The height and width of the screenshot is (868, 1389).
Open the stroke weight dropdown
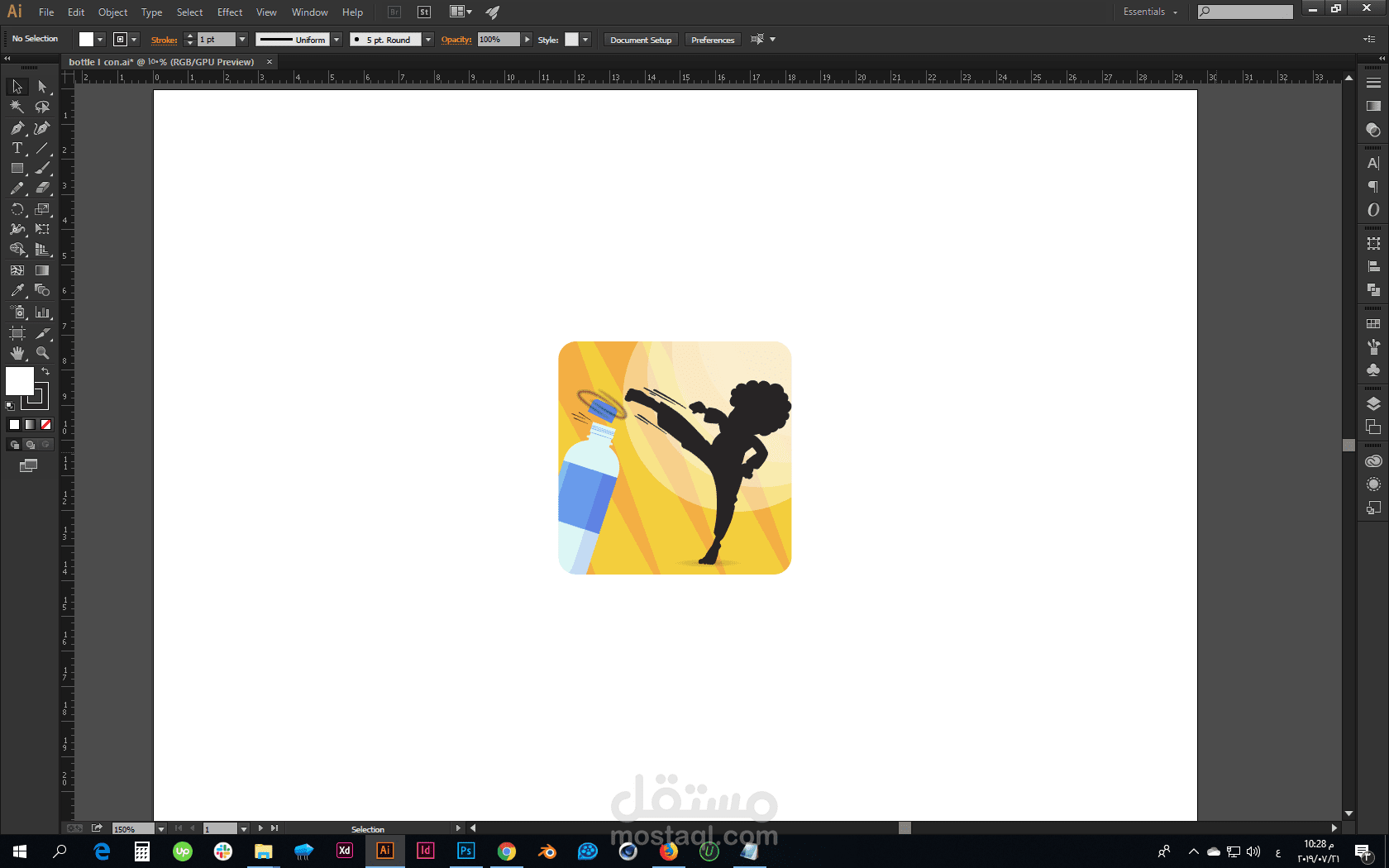(x=242, y=40)
